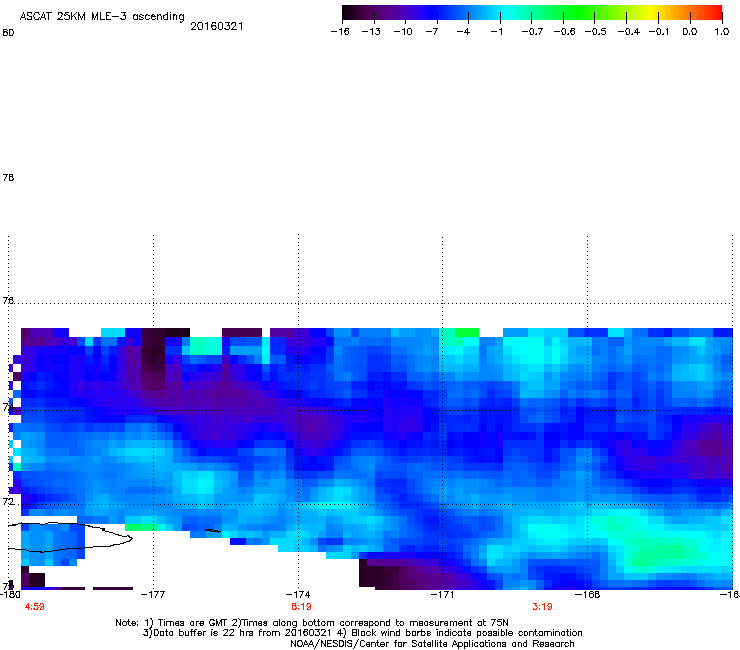Click the '80' latitude label at top left
The image size is (740, 650).
pos(8,33)
